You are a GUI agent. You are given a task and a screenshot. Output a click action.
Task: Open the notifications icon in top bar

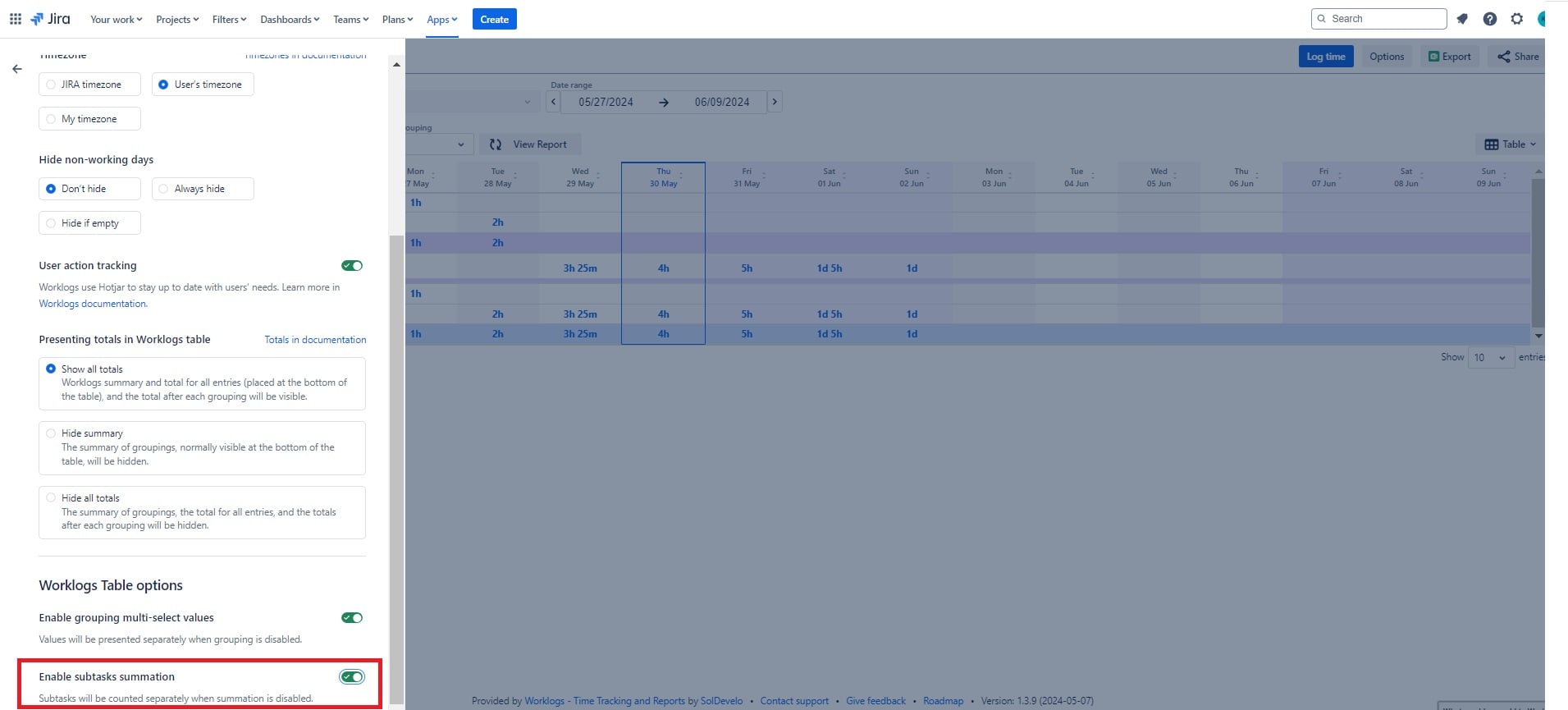pos(1462,19)
